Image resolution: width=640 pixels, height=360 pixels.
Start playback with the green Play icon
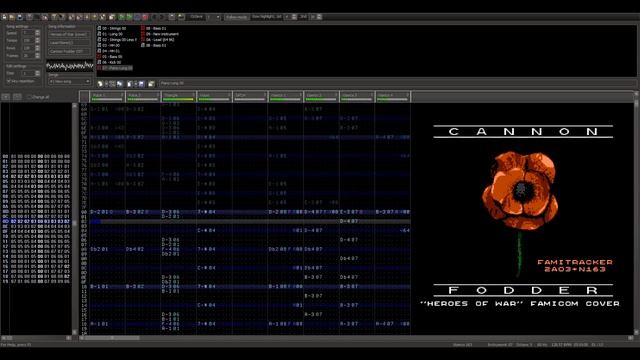click(121, 17)
